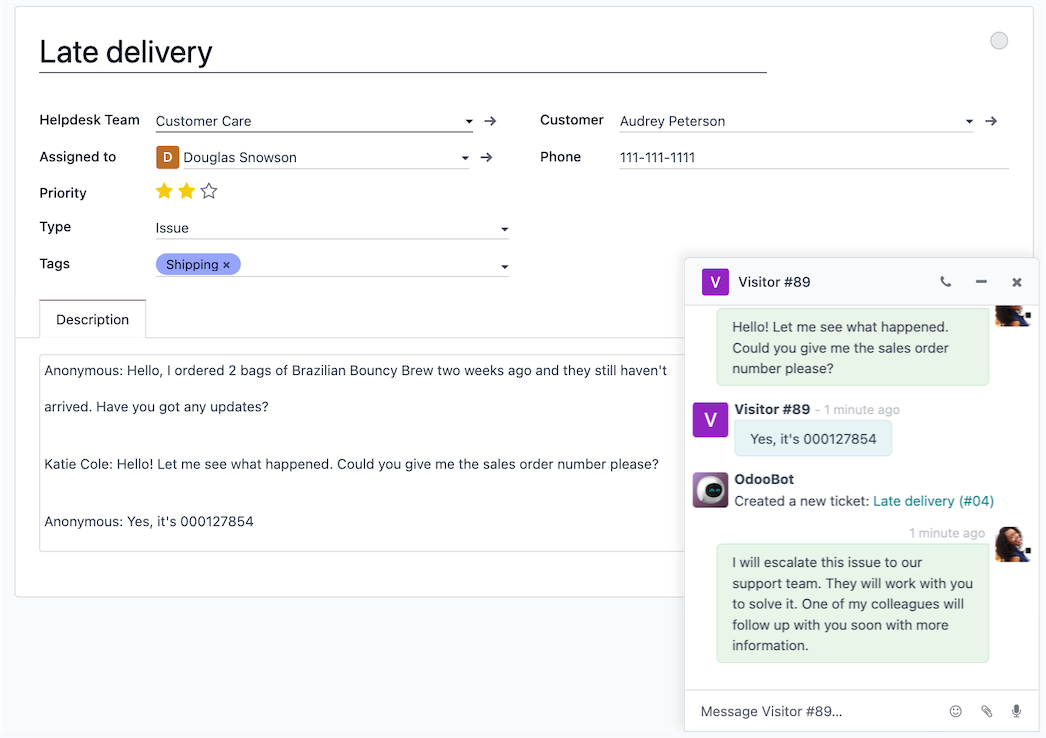
Task: Record a voice message with the microphone icon
Action: coord(1016,711)
